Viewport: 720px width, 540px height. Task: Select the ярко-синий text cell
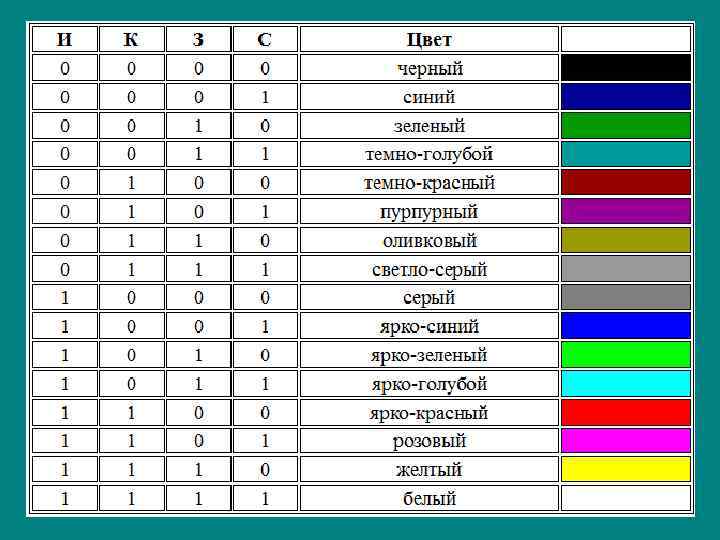pos(429,326)
